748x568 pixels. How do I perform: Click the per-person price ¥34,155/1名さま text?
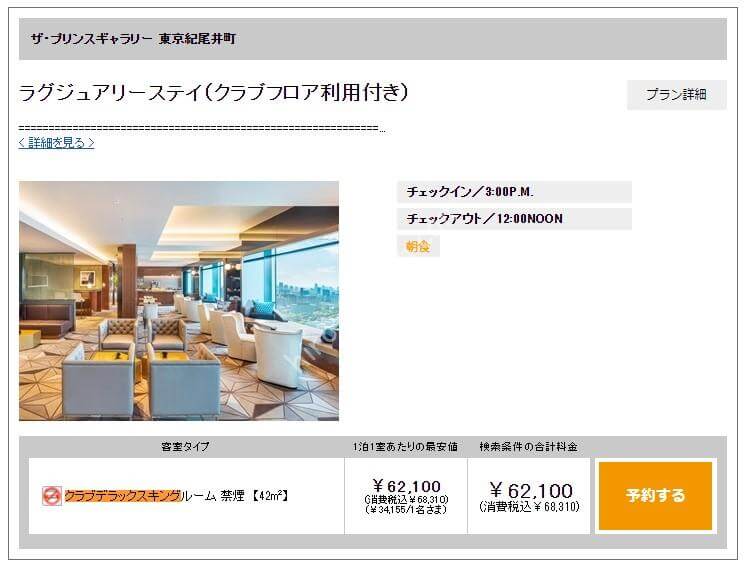point(406,510)
